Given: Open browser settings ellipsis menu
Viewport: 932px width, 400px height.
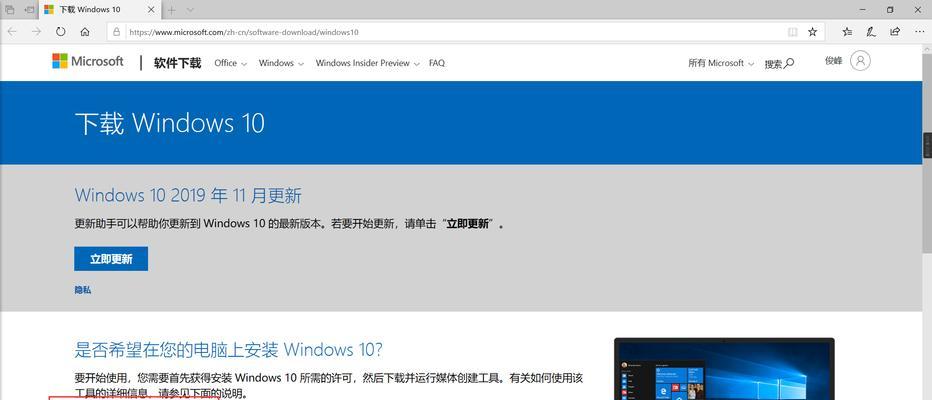Looking at the screenshot, I should pyautogui.click(x=918, y=32).
